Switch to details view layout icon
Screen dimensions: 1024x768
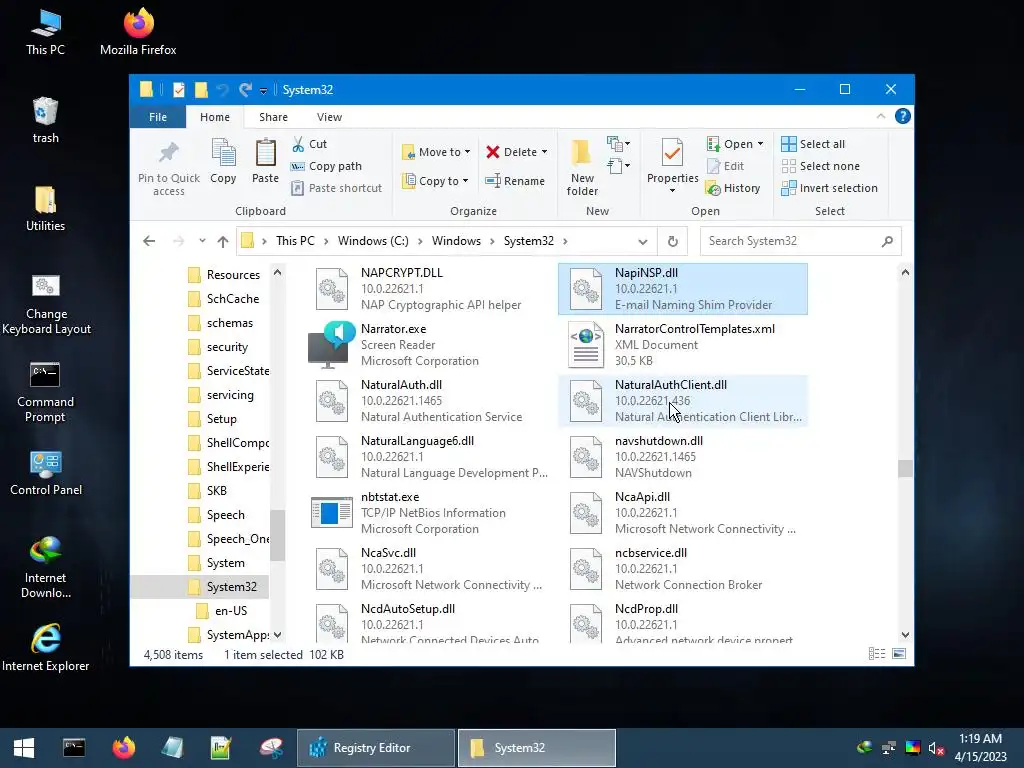(x=876, y=654)
